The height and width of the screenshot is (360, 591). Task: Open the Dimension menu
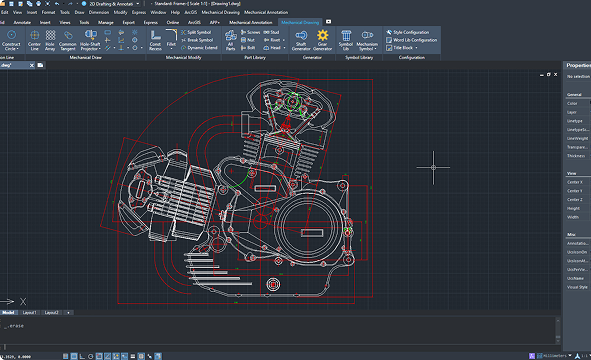99,12
